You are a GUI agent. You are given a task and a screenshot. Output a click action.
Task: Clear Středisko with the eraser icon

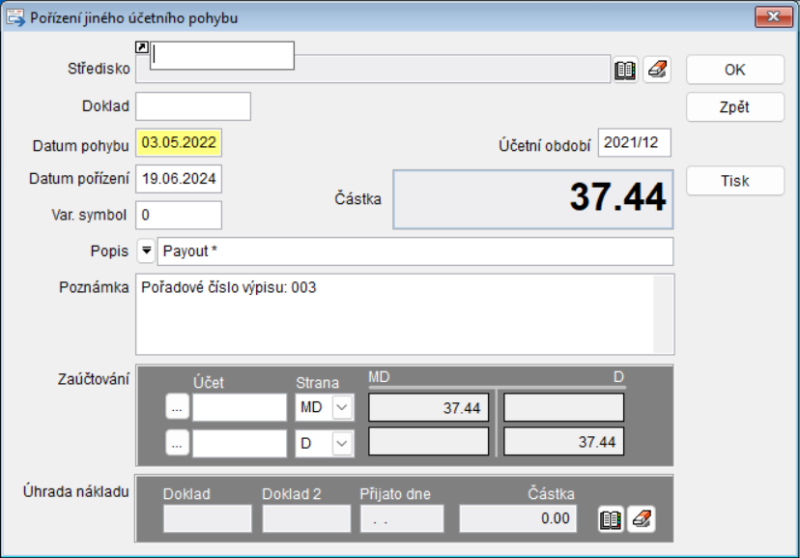(656, 70)
